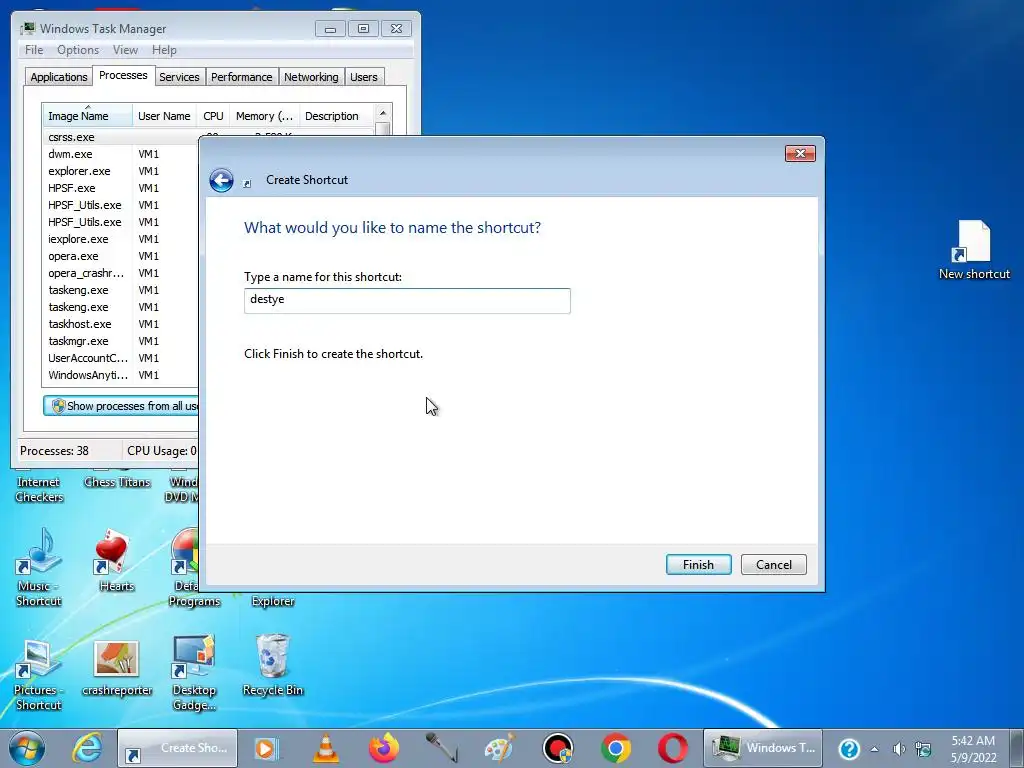Open the Paint palette taskbar icon
This screenshot has height=768, width=1024.
(x=500, y=748)
